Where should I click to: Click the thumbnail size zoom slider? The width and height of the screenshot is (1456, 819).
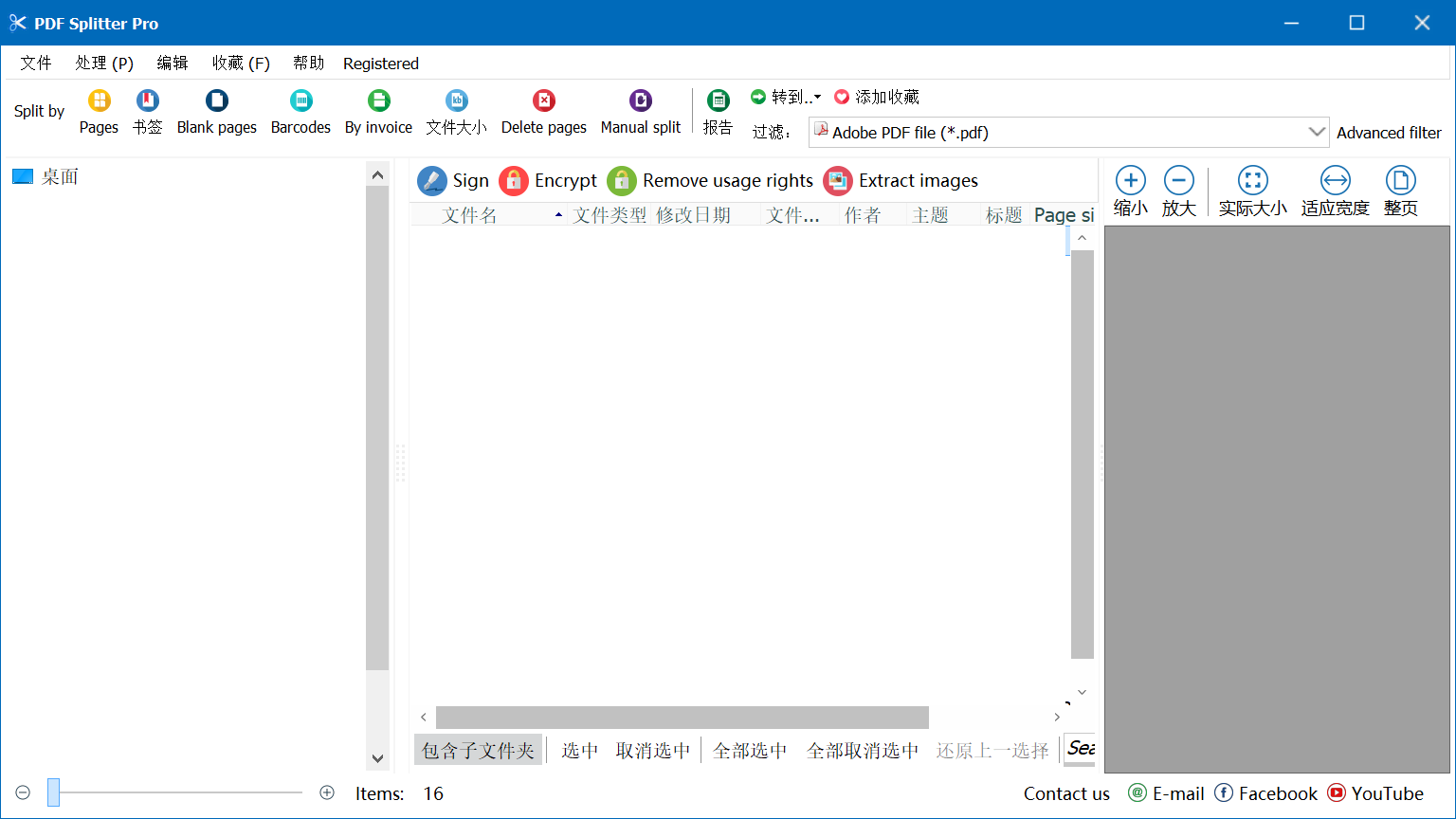click(x=54, y=792)
